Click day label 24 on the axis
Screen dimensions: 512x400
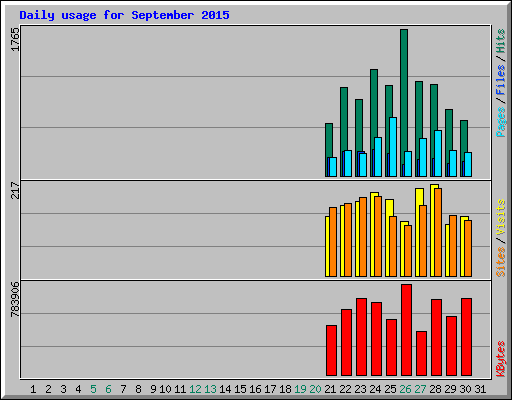[375, 389]
